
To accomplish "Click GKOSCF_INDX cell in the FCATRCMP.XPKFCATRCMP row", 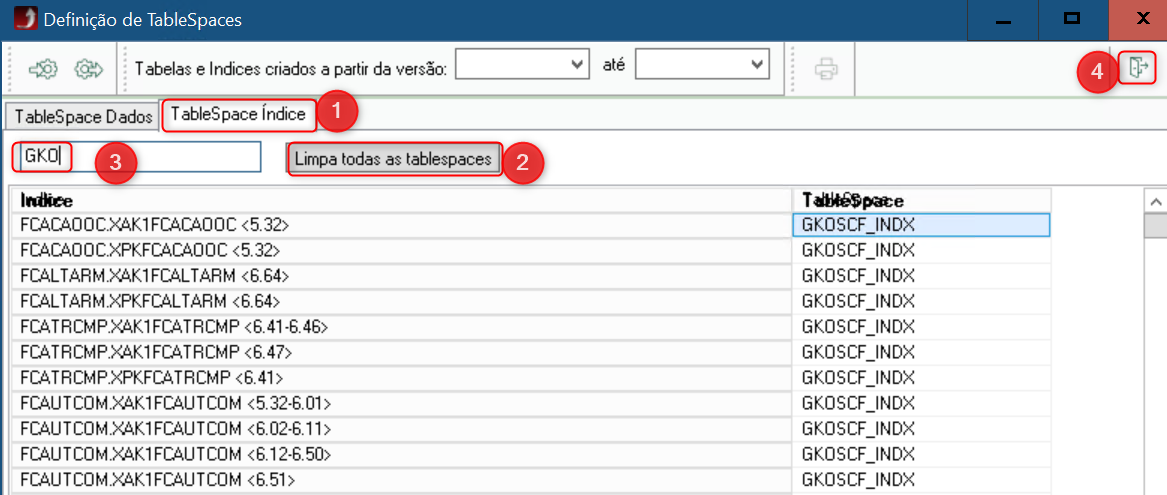I will pyautogui.click(x=921, y=377).
